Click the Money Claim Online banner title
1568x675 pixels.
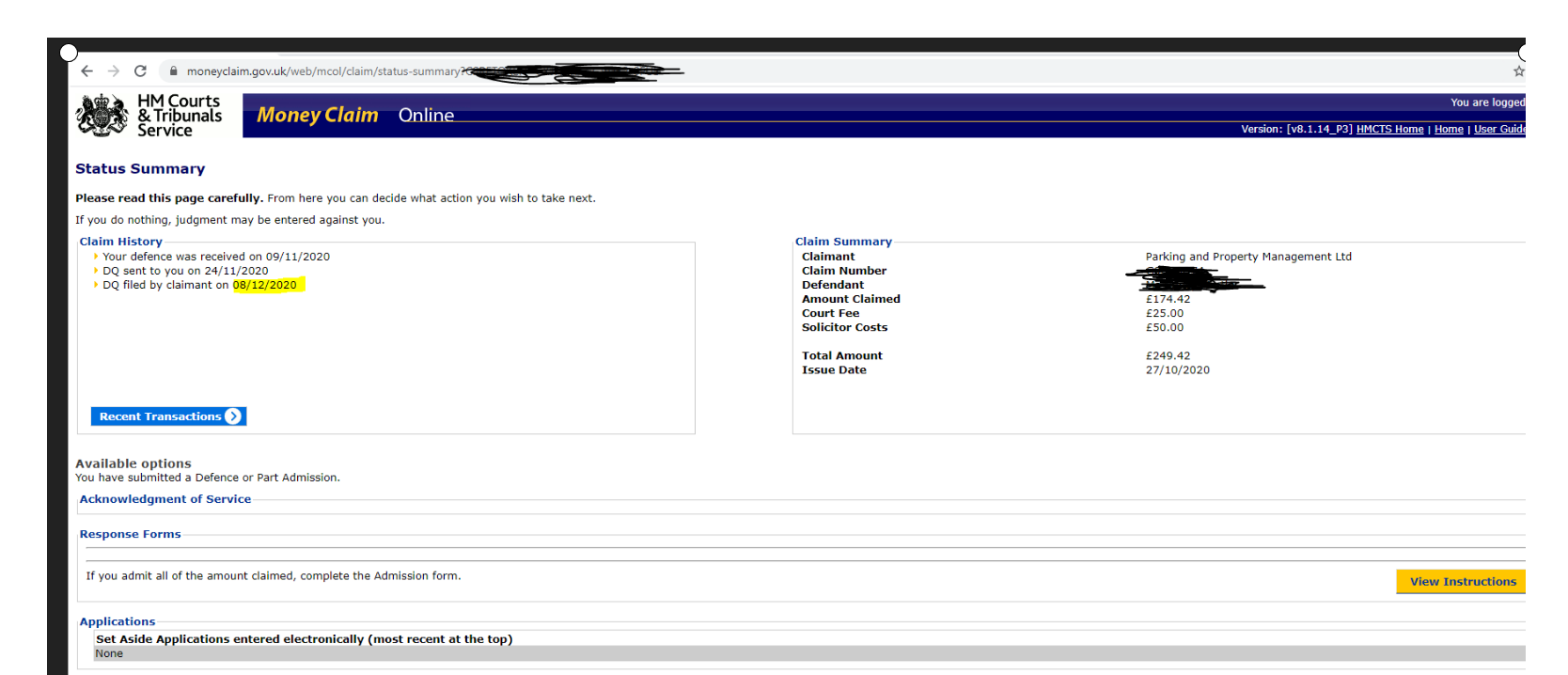[354, 115]
